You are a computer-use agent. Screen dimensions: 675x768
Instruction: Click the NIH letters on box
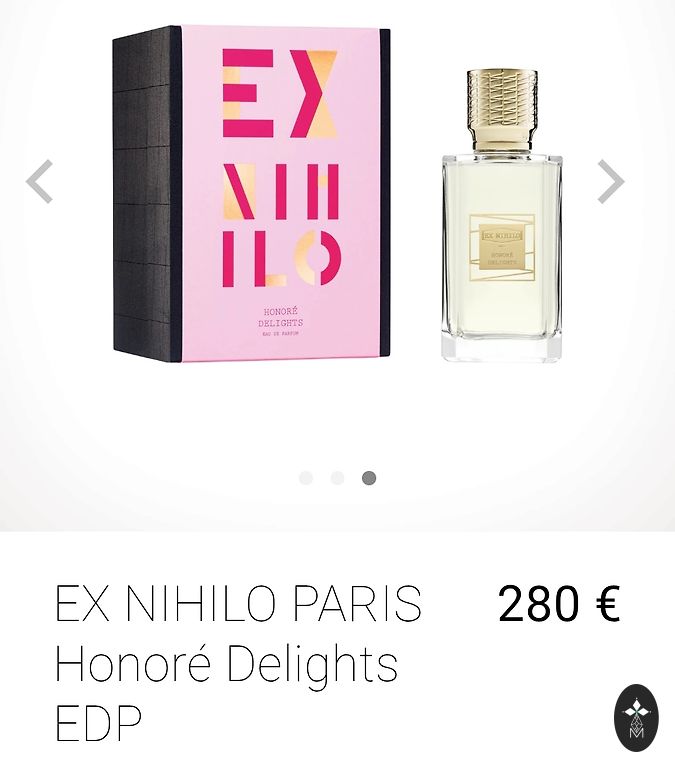click(281, 191)
